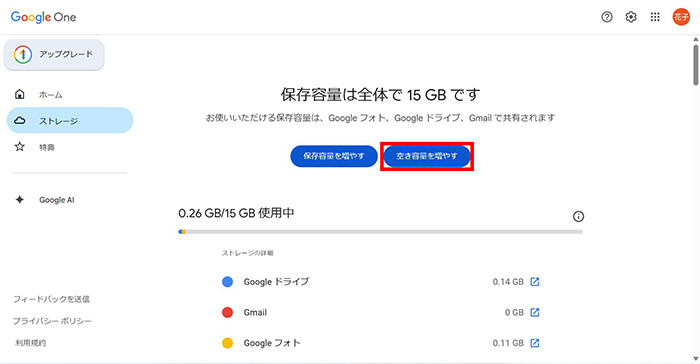Open the Gmail external link icon
The width and height of the screenshot is (700, 364).
coord(535,312)
